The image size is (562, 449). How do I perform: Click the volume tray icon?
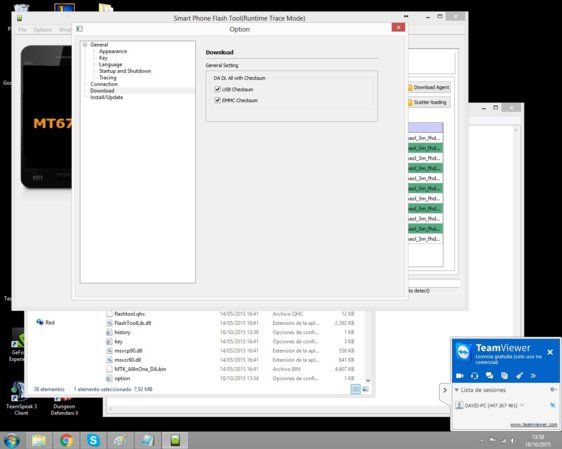click(513, 441)
